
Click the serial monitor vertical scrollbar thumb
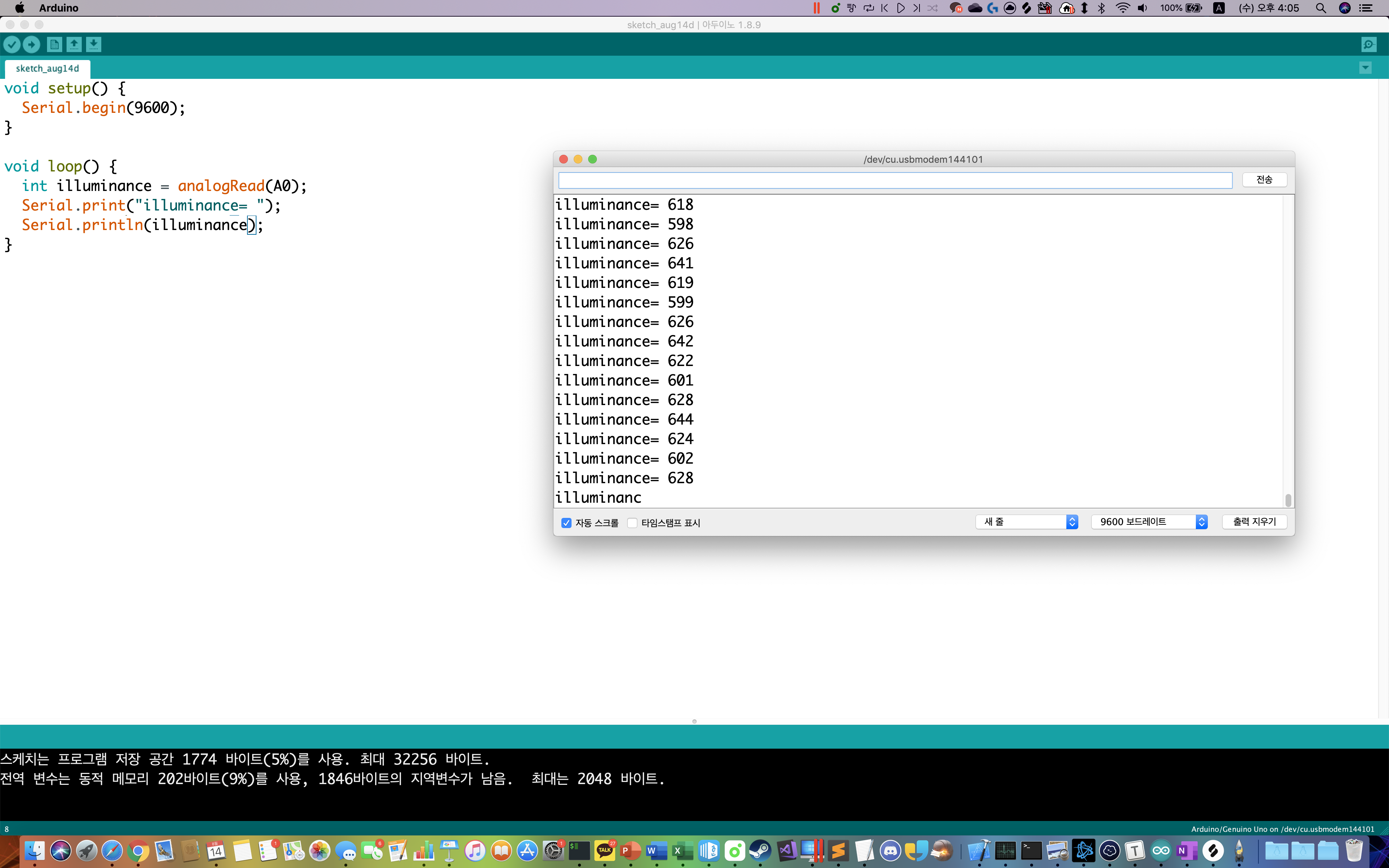pyautogui.click(x=1288, y=500)
